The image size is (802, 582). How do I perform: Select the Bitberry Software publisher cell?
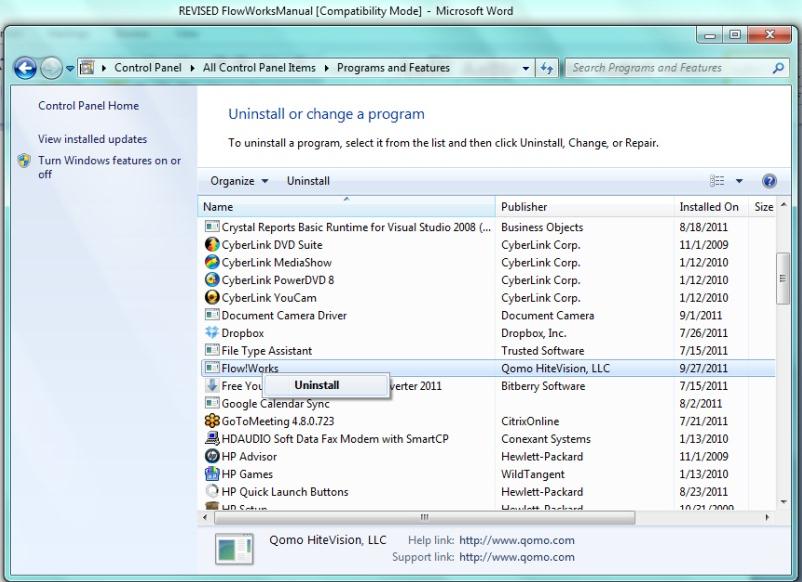[x=543, y=386]
